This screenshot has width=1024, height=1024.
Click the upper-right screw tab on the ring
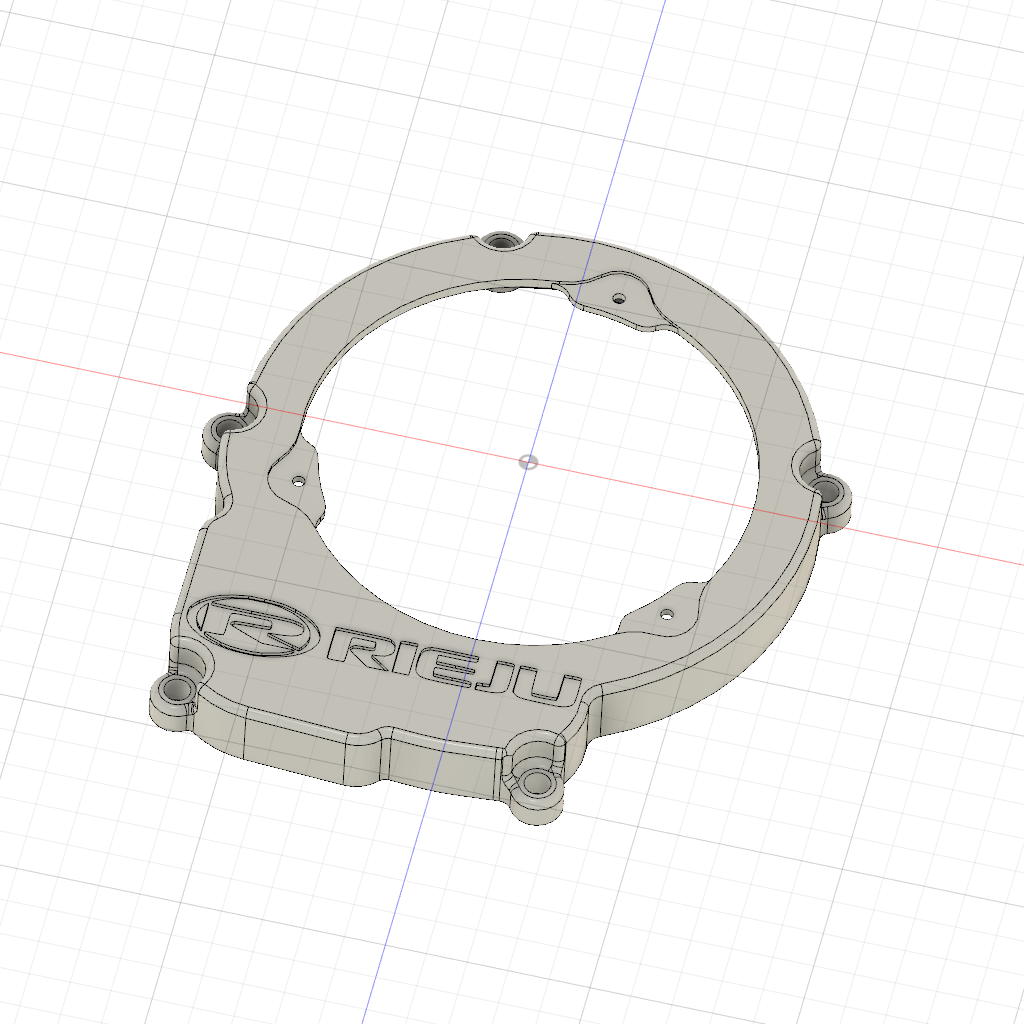click(x=620, y=295)
